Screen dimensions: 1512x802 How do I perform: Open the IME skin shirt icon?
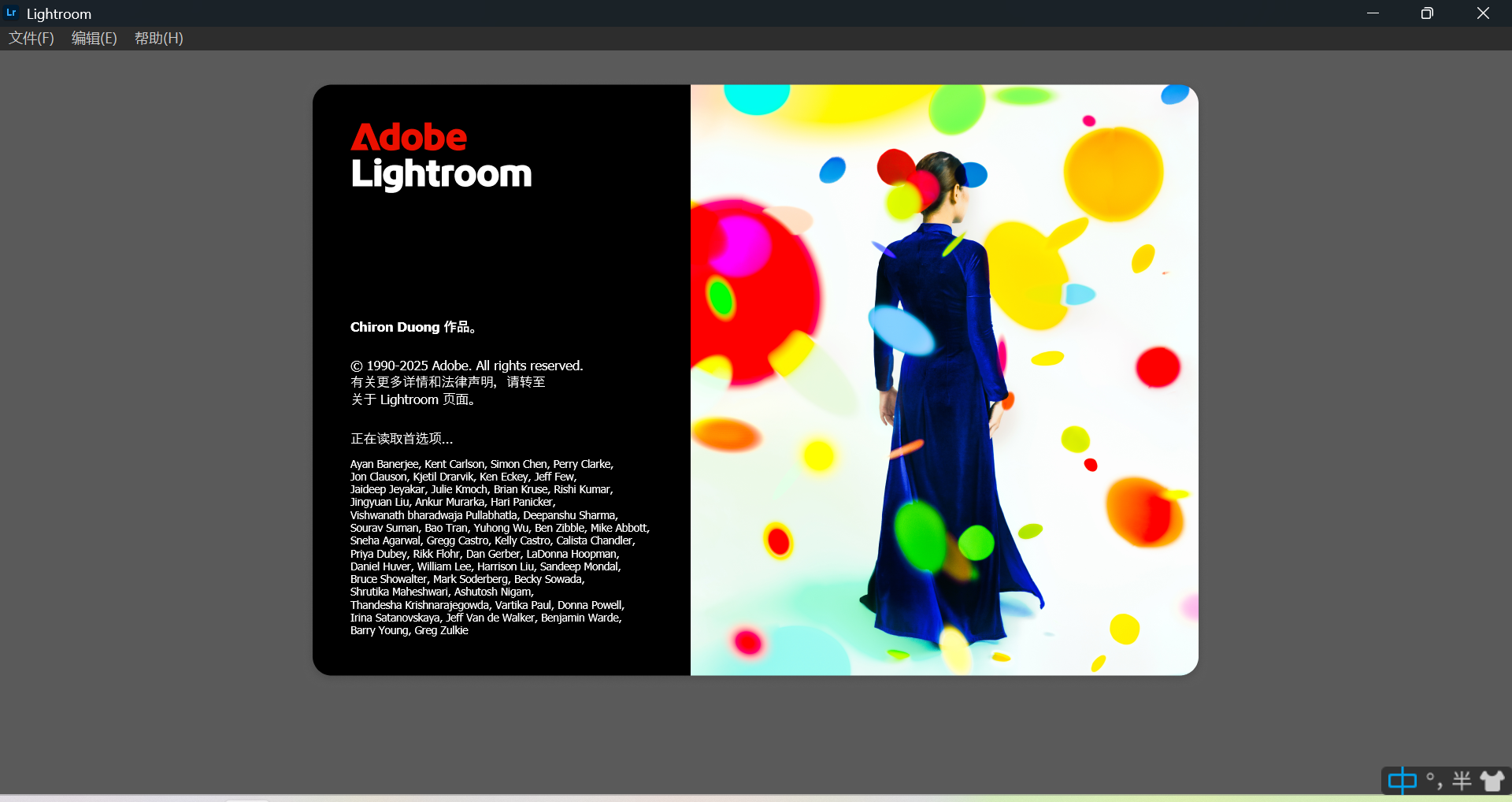[x=1492, y=781]
